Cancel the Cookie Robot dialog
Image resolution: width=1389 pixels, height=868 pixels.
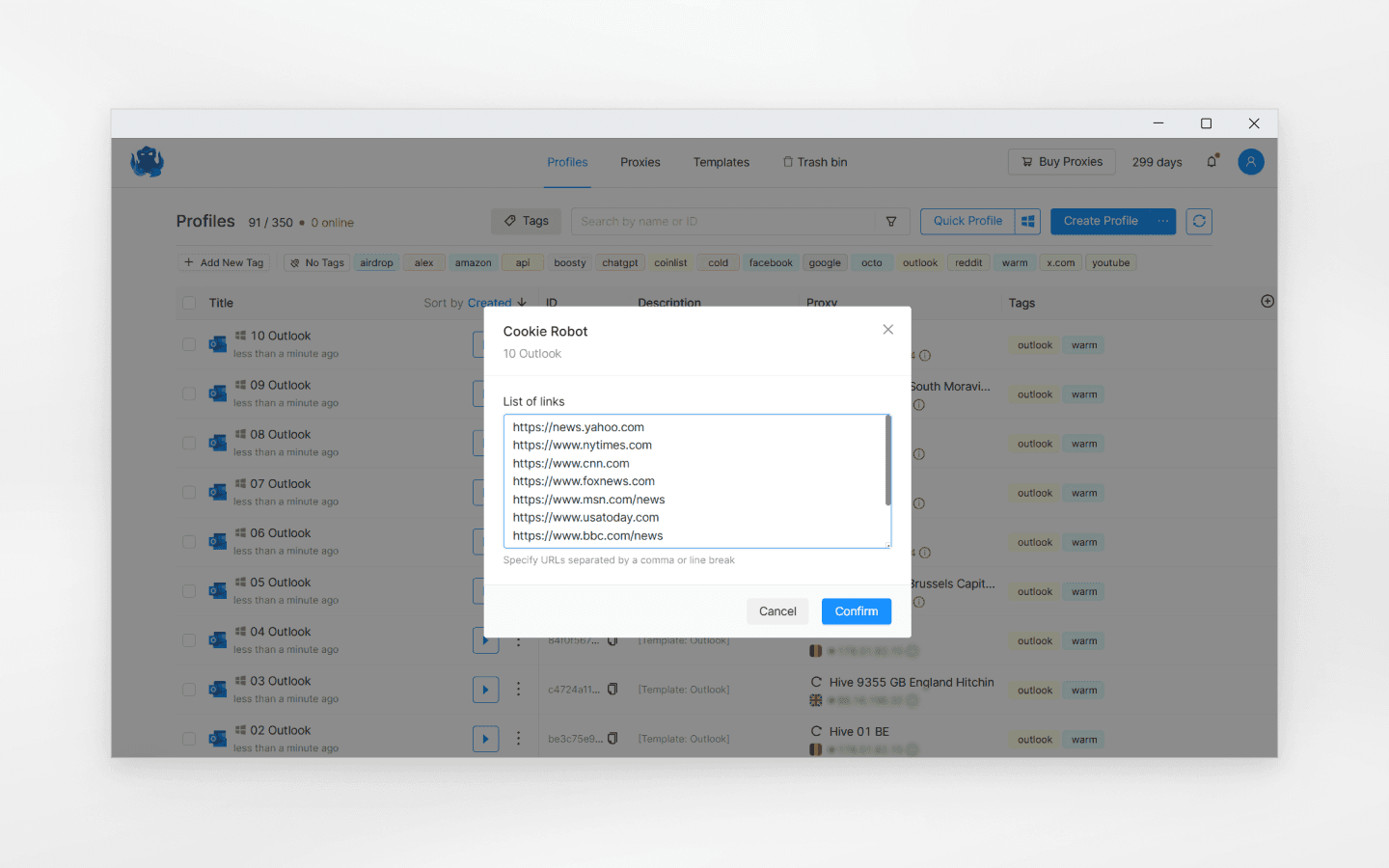click(777, 610)
